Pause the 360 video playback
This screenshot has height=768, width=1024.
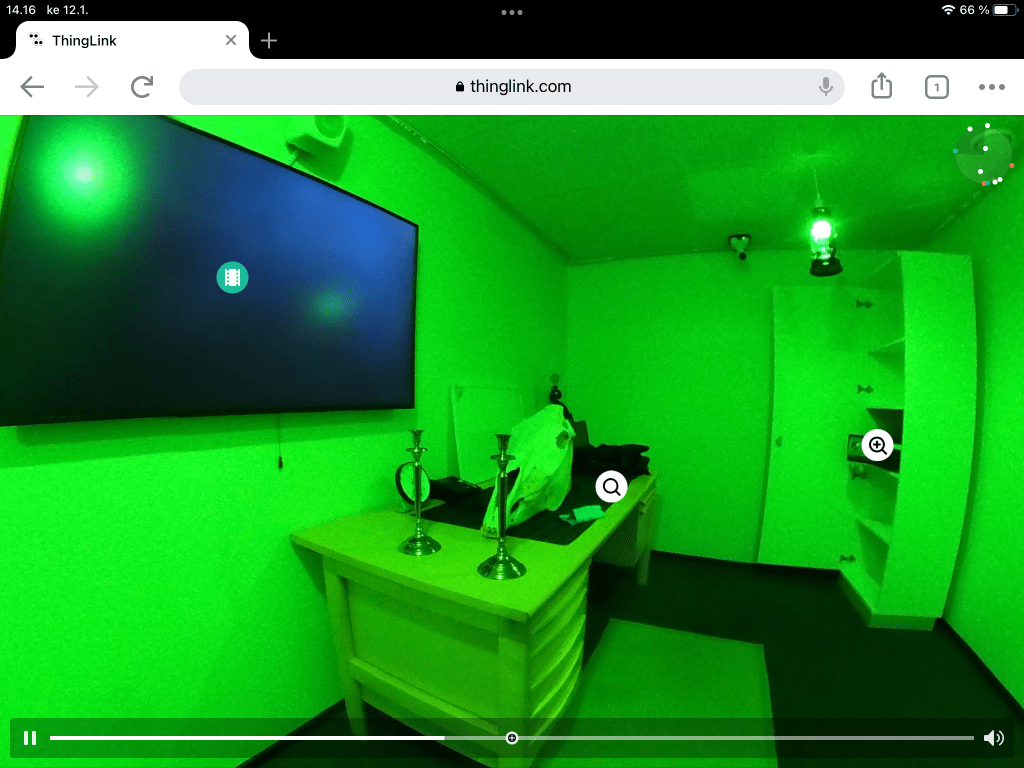30,738
